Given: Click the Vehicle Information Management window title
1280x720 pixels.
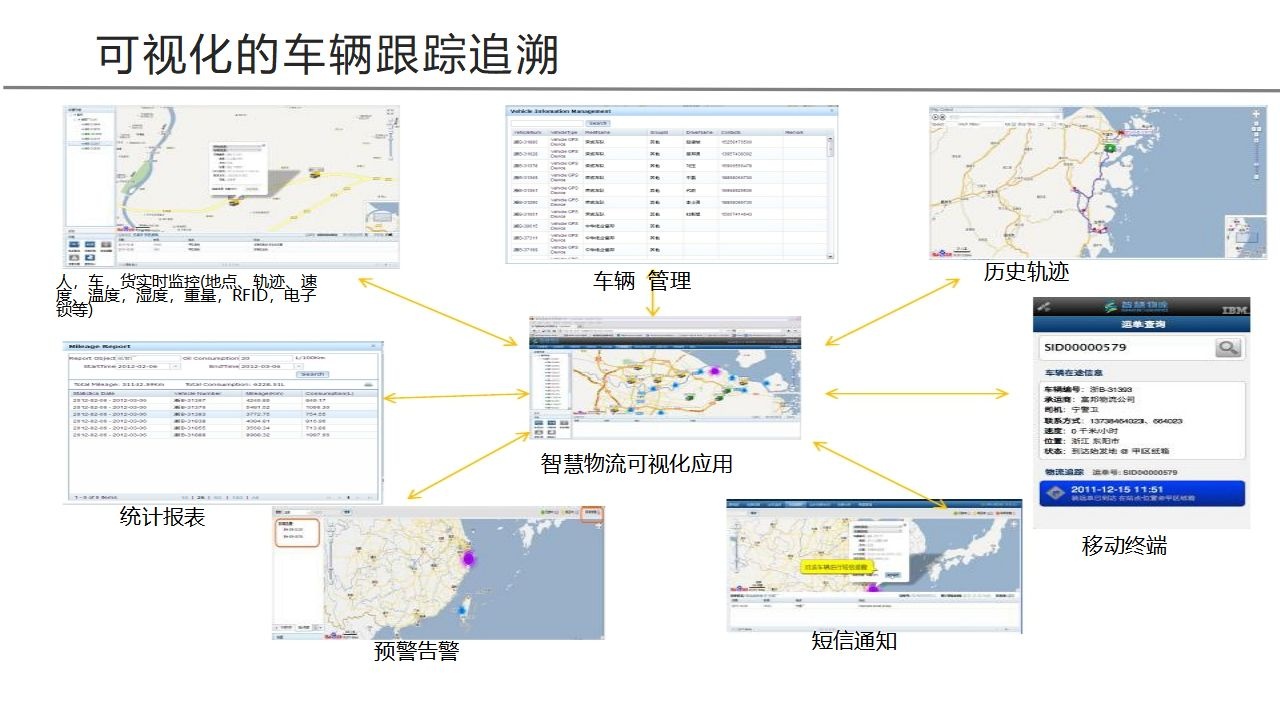Looking at the screenshot, I should [560, 111].
